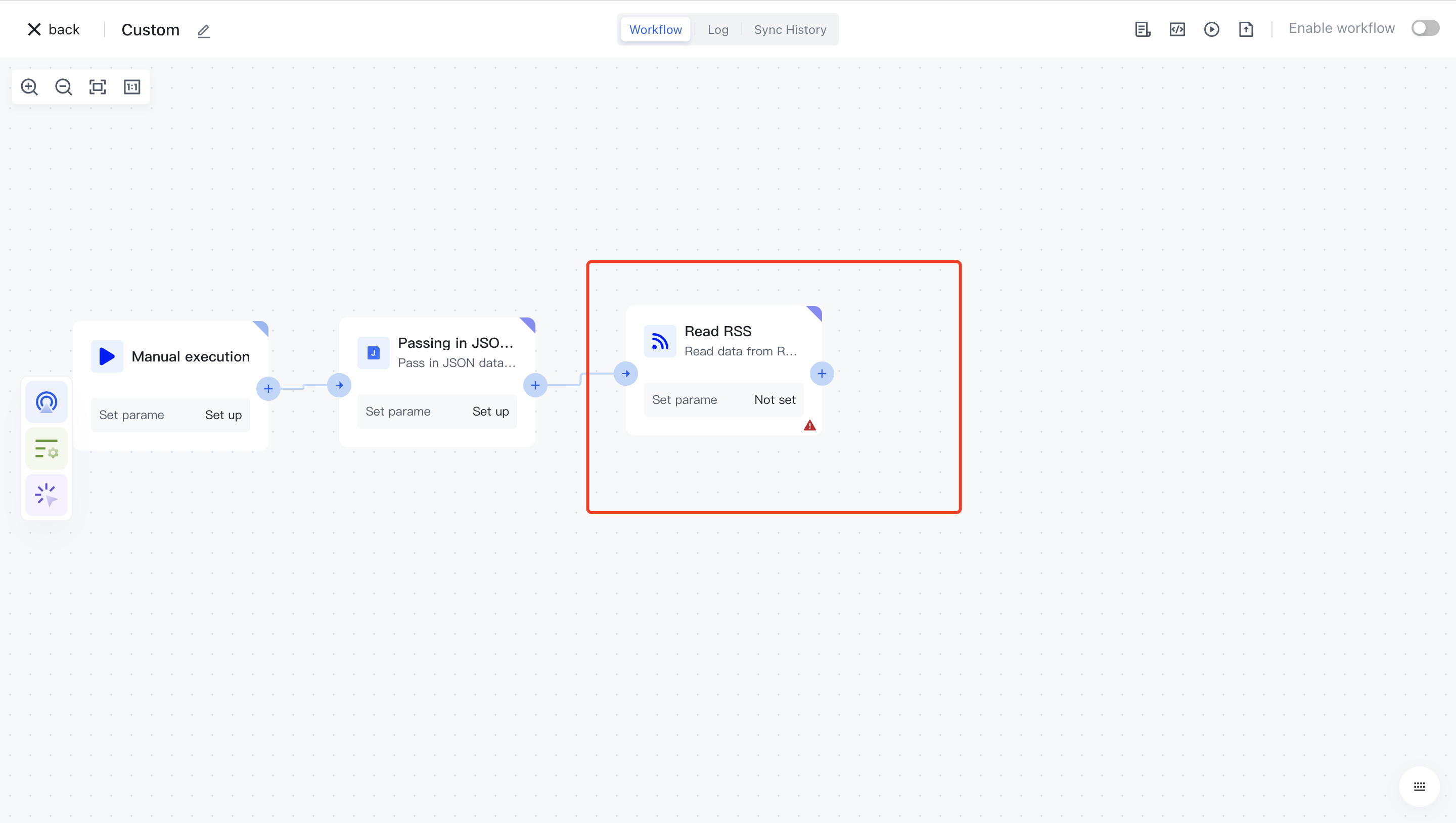Screen dimensions: 1456x823
Task: Open the purple click-action sidebar icon
Action: click(x=47, y=495)
